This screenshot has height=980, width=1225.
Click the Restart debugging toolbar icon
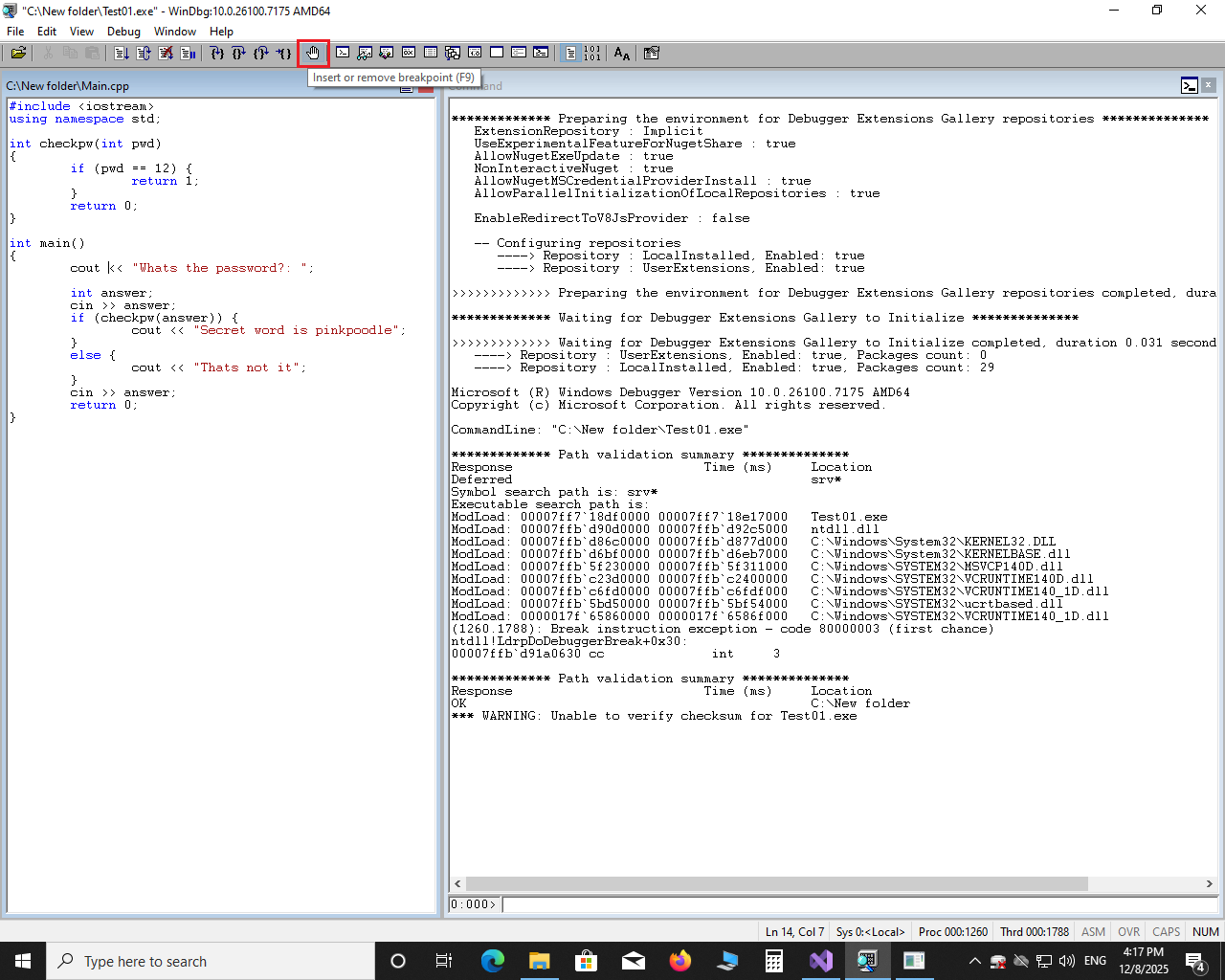click(x=144, y=54)
